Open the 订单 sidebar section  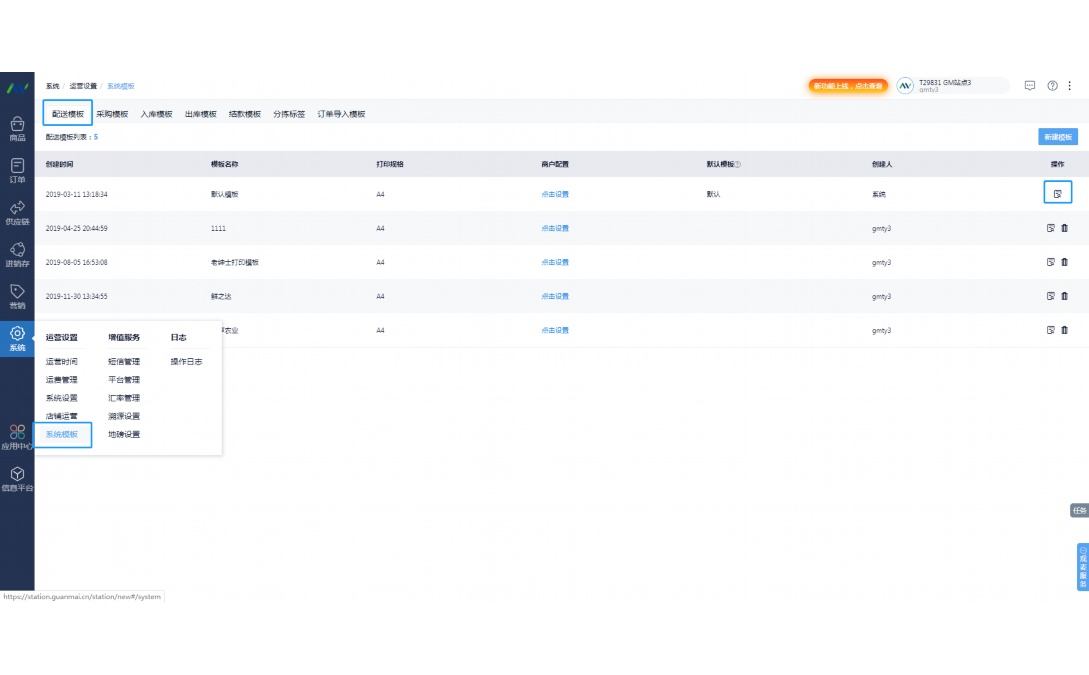tap(17, 170)
